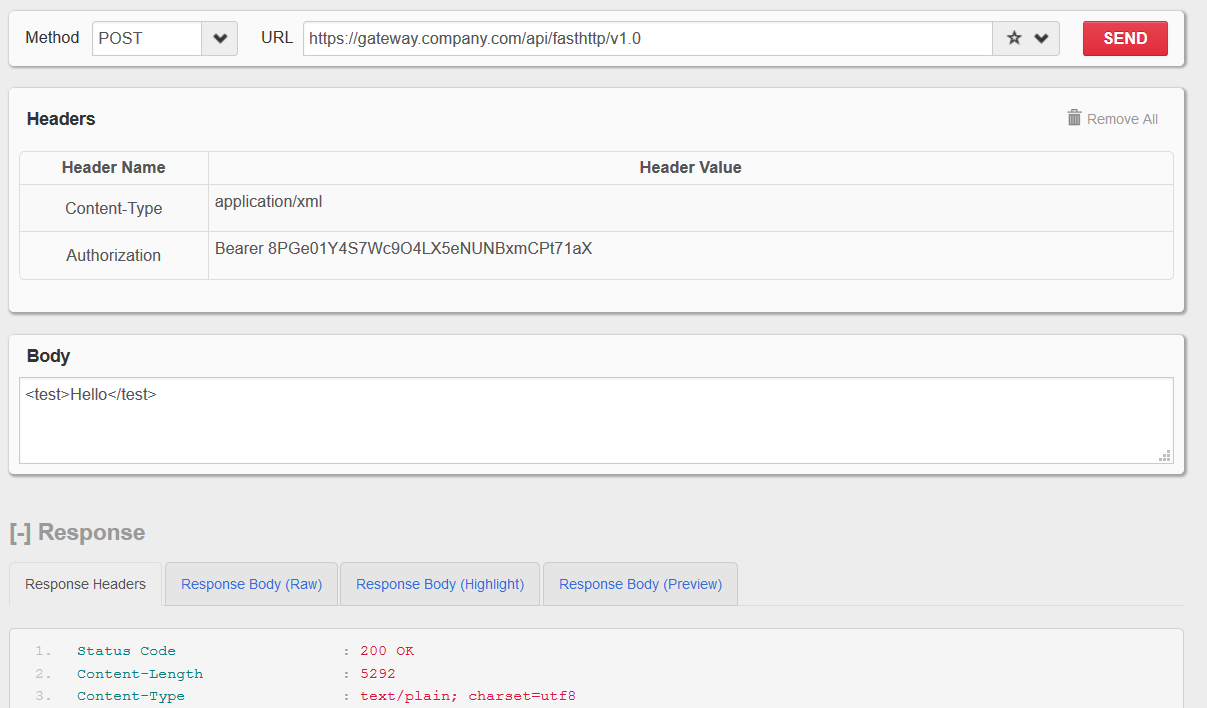Click the Header Value column heading
The image size is (1207, 708).
coord(690,167)
